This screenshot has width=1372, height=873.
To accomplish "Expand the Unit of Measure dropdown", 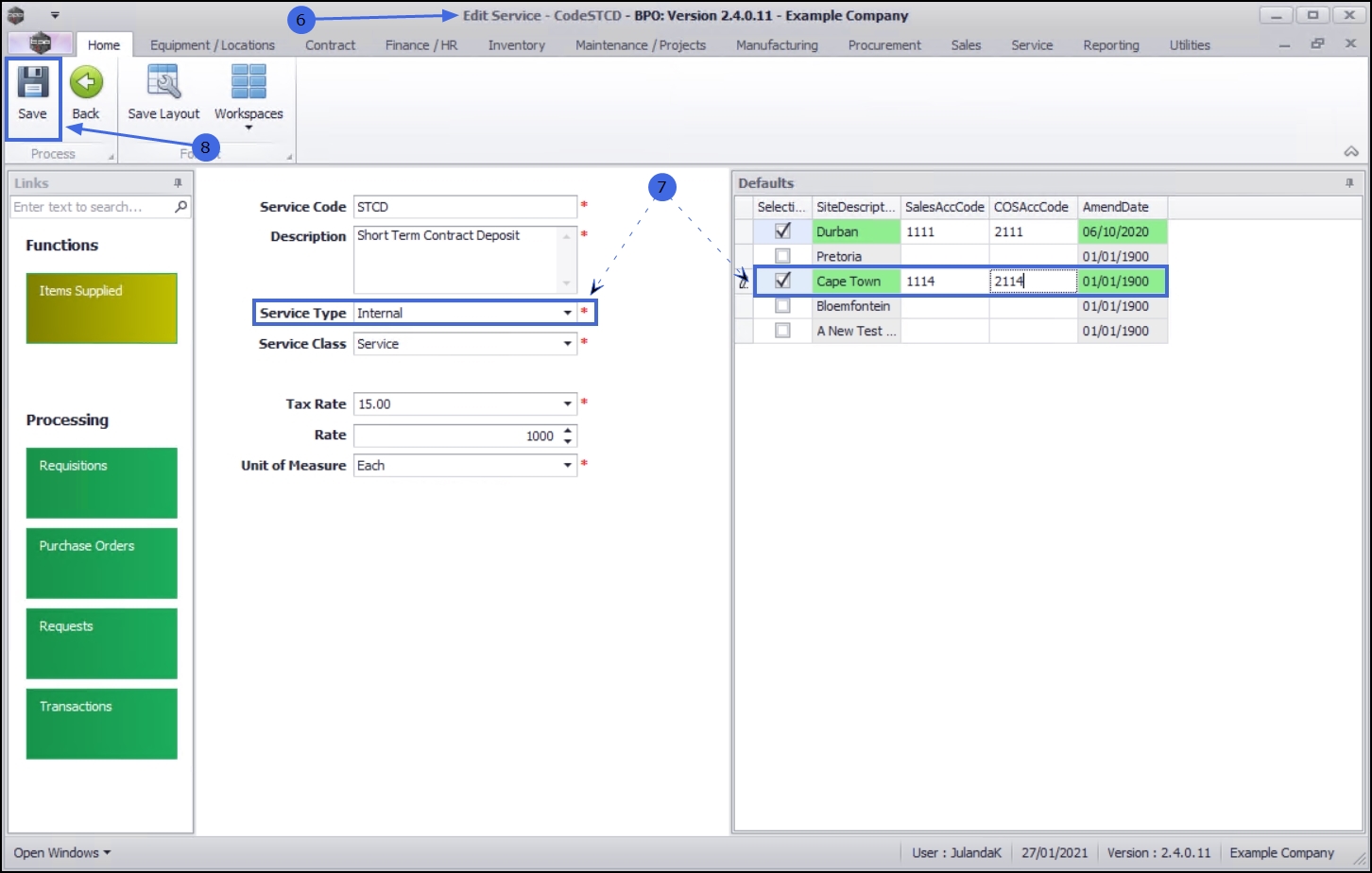I will click(x=567, y=465).
